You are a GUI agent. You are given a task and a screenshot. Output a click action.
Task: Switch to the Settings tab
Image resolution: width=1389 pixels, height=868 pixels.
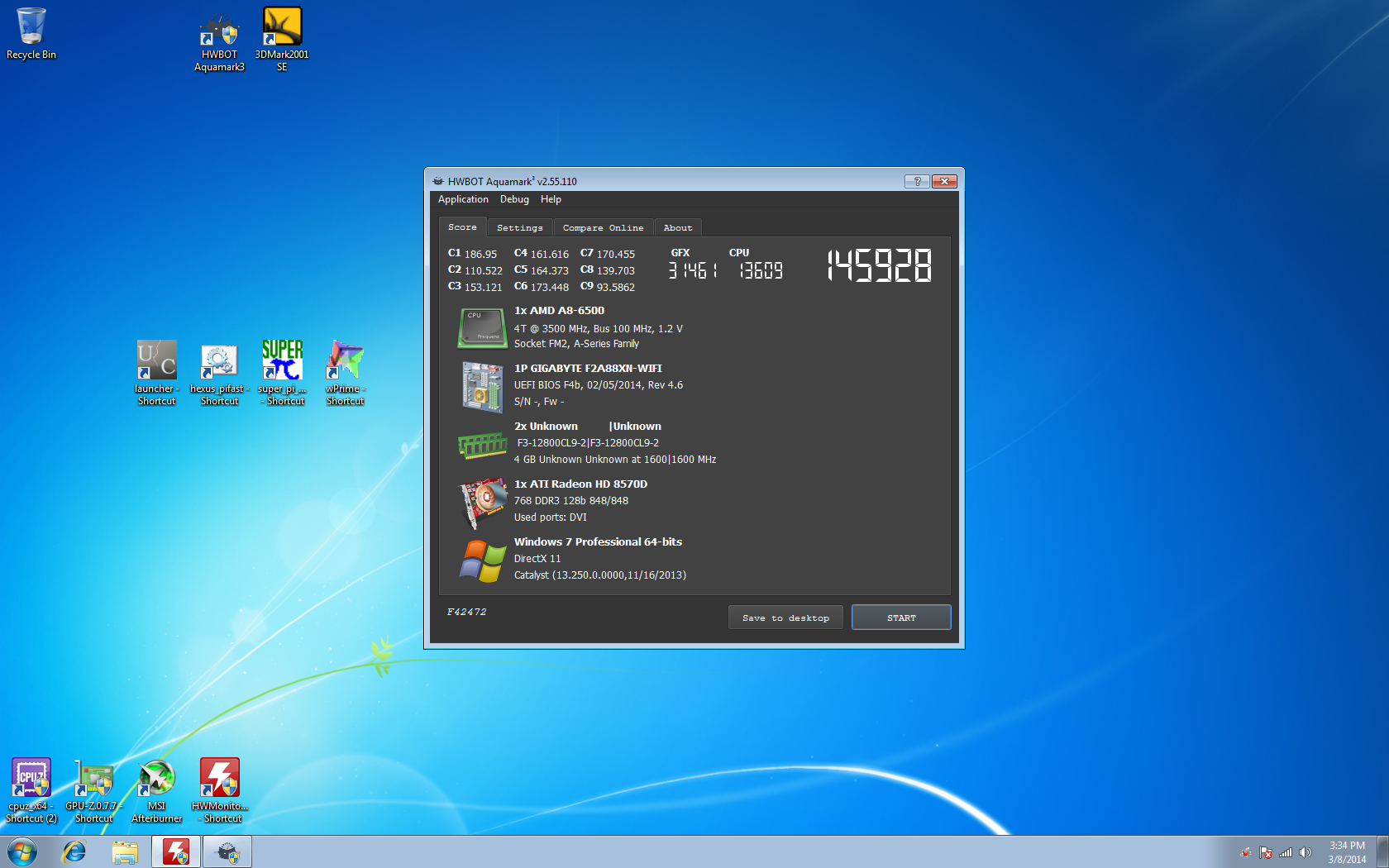[519, 227]
